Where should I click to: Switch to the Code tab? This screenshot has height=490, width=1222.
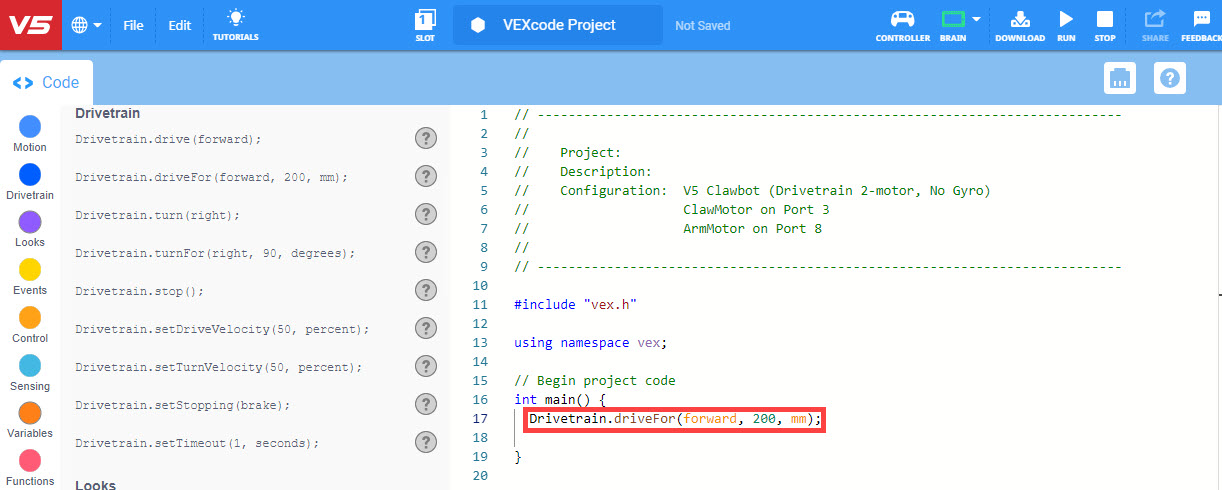tap(46, 83)
